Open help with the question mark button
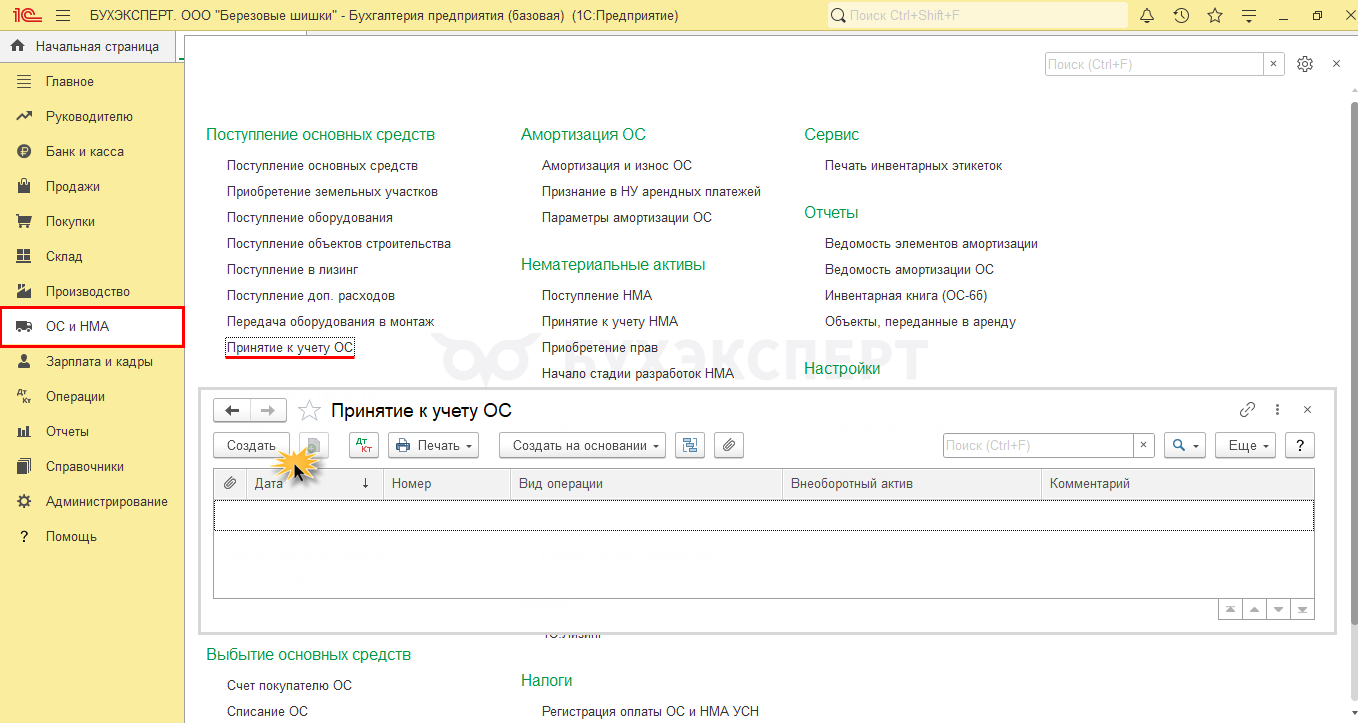 pos(1300,446)
